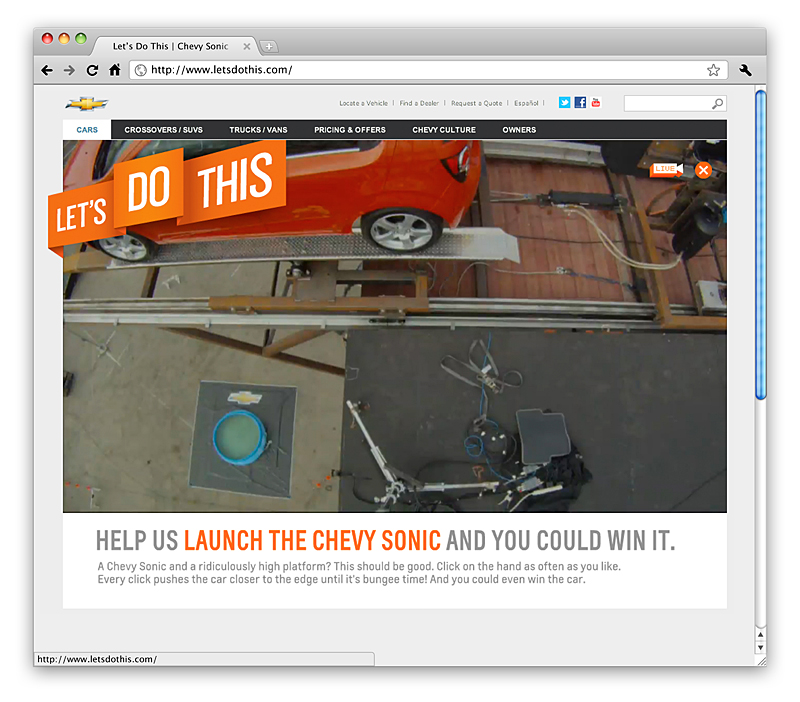
Task: Click the site search input field
Action: coord(667,104)
